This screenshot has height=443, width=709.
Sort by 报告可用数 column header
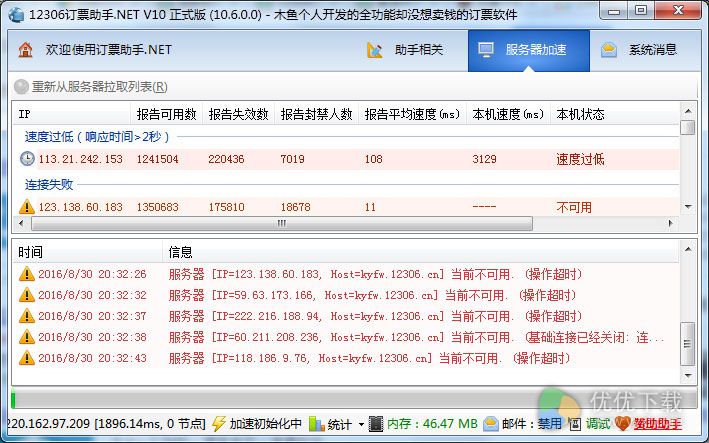point(166,114)
